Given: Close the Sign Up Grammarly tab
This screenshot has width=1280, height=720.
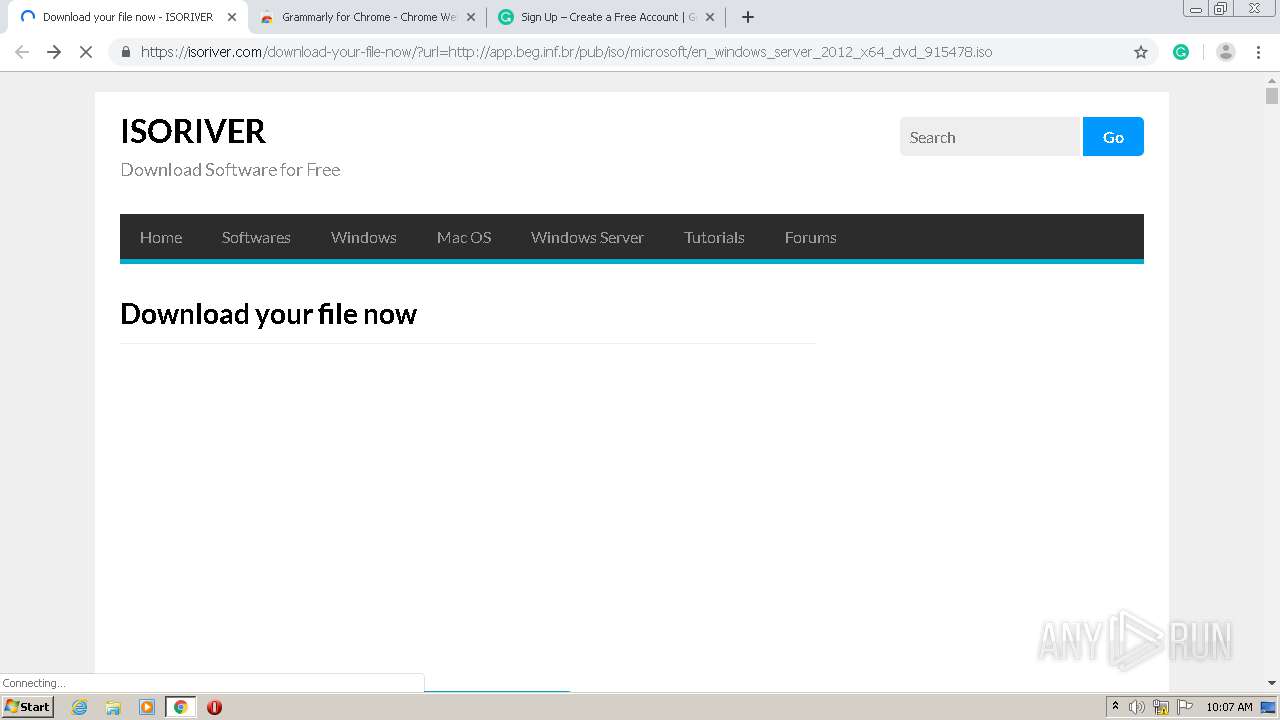Looking at the screenshot, I should (x=710, y=17).
